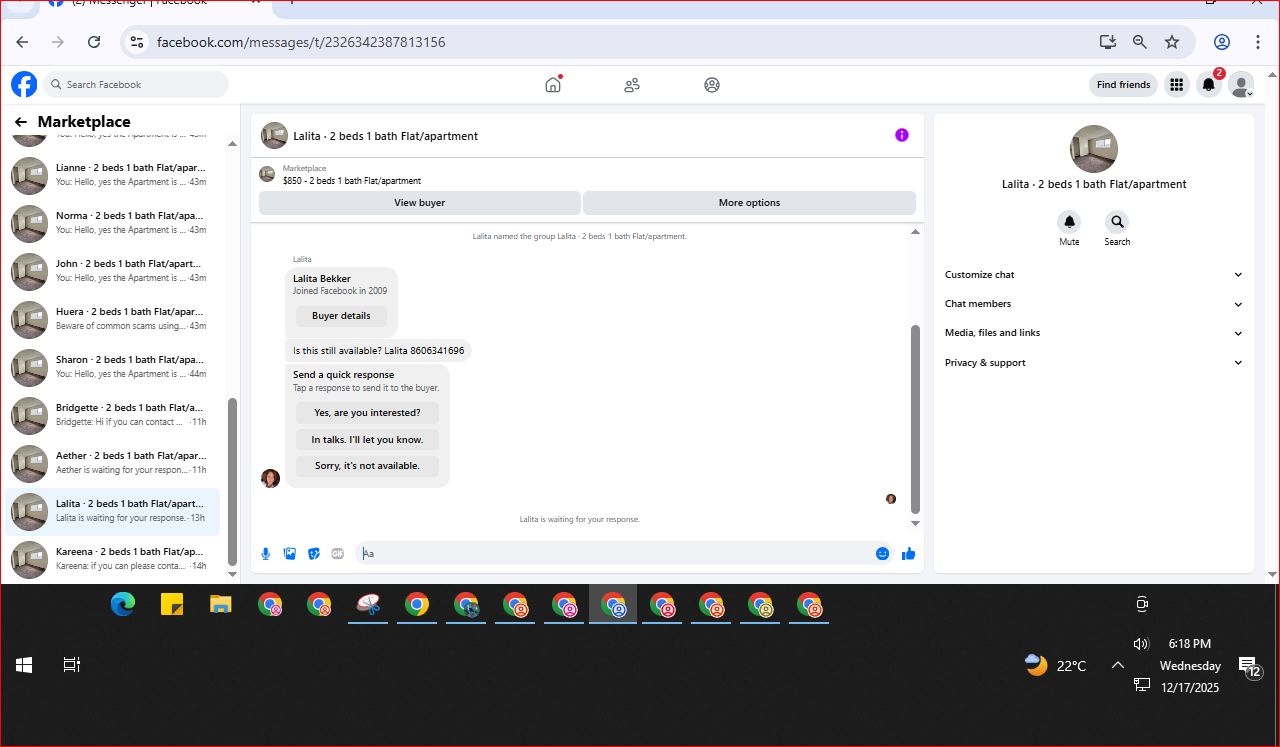
Task: Choose a sticker from the sticker icon
Action: [314, 553]
